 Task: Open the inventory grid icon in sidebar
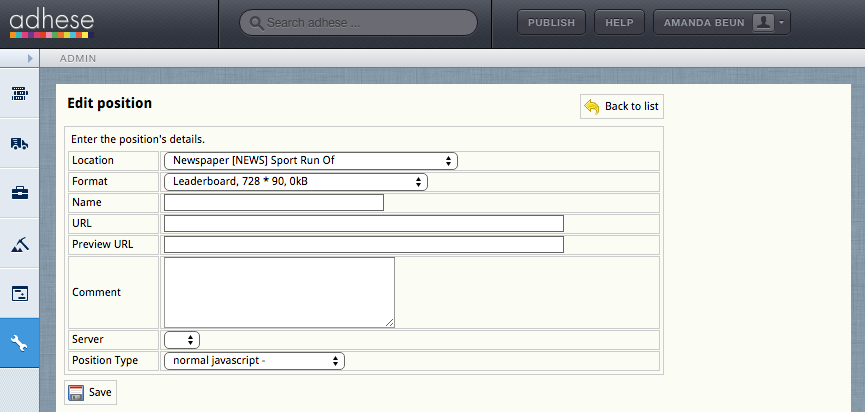coord(20,93)
